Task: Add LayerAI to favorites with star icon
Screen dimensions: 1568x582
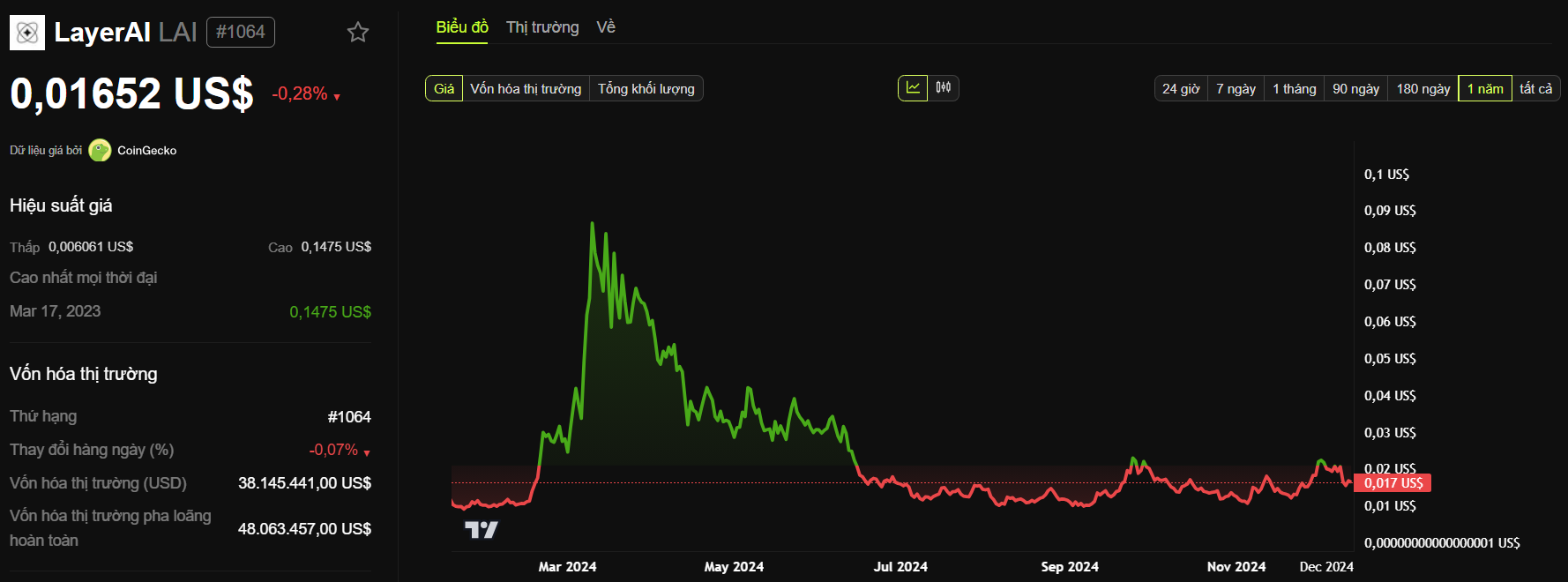Action: pos(357,33)
